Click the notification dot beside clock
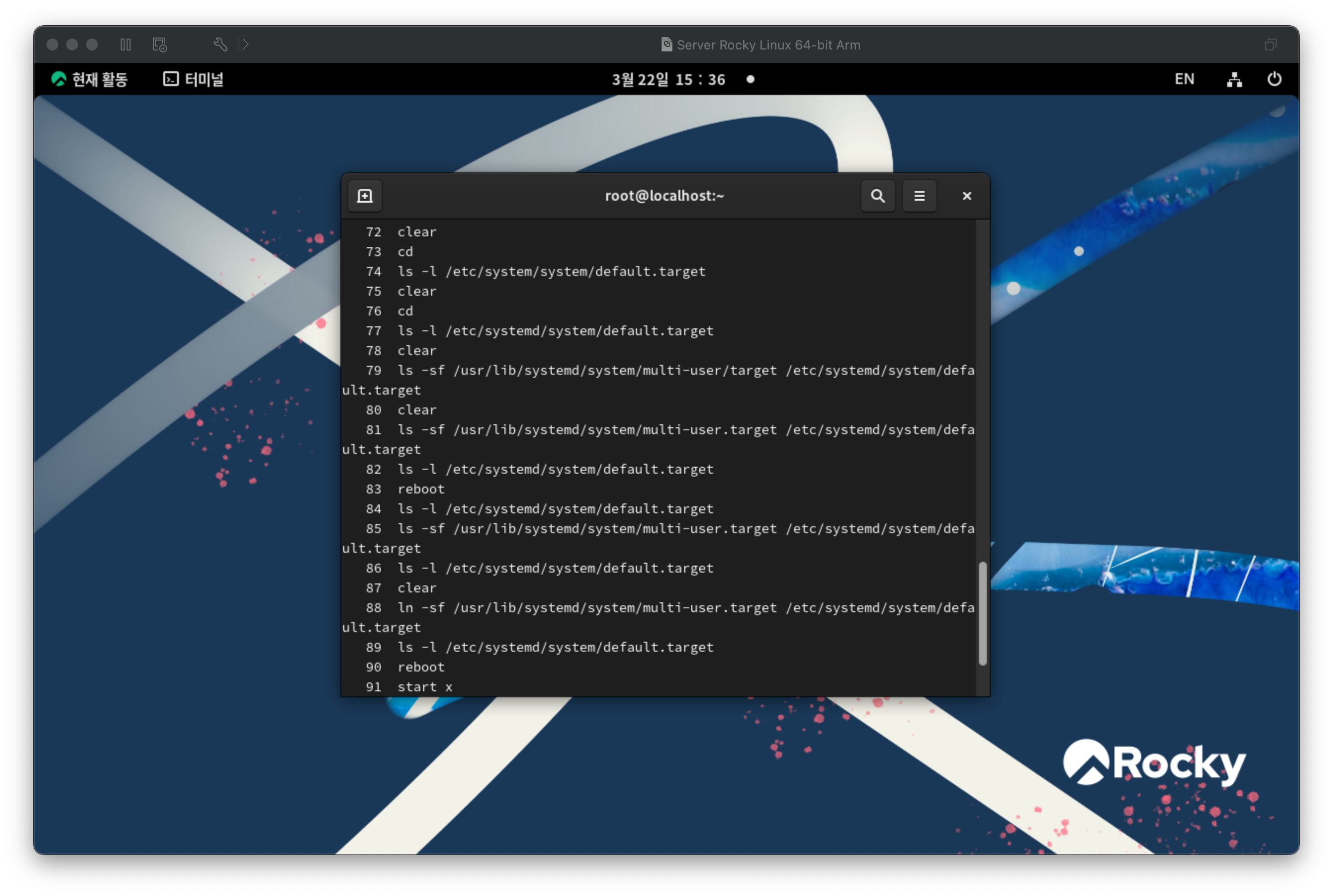 pos(750,80)
